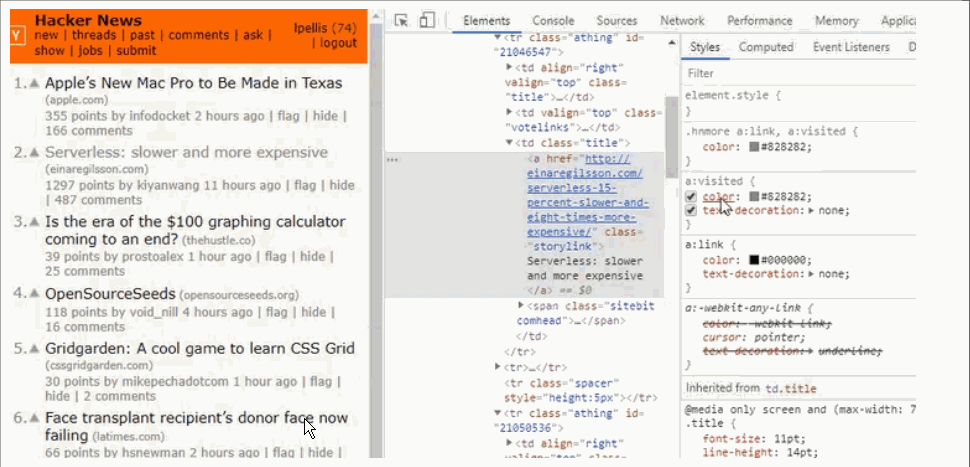Open the Memory tab

tap(836, 21)
